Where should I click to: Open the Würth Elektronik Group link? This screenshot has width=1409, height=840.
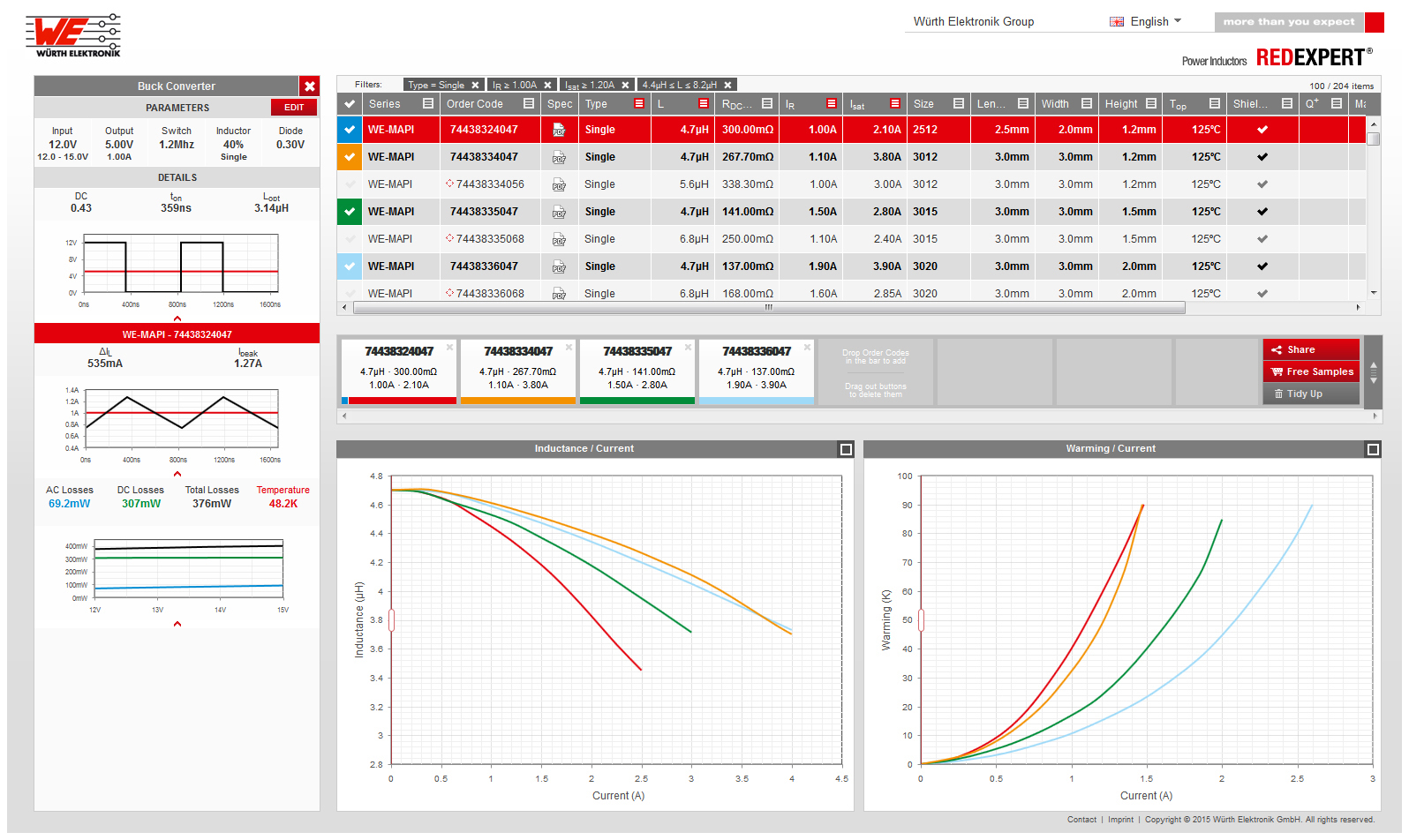pos(974,22)
